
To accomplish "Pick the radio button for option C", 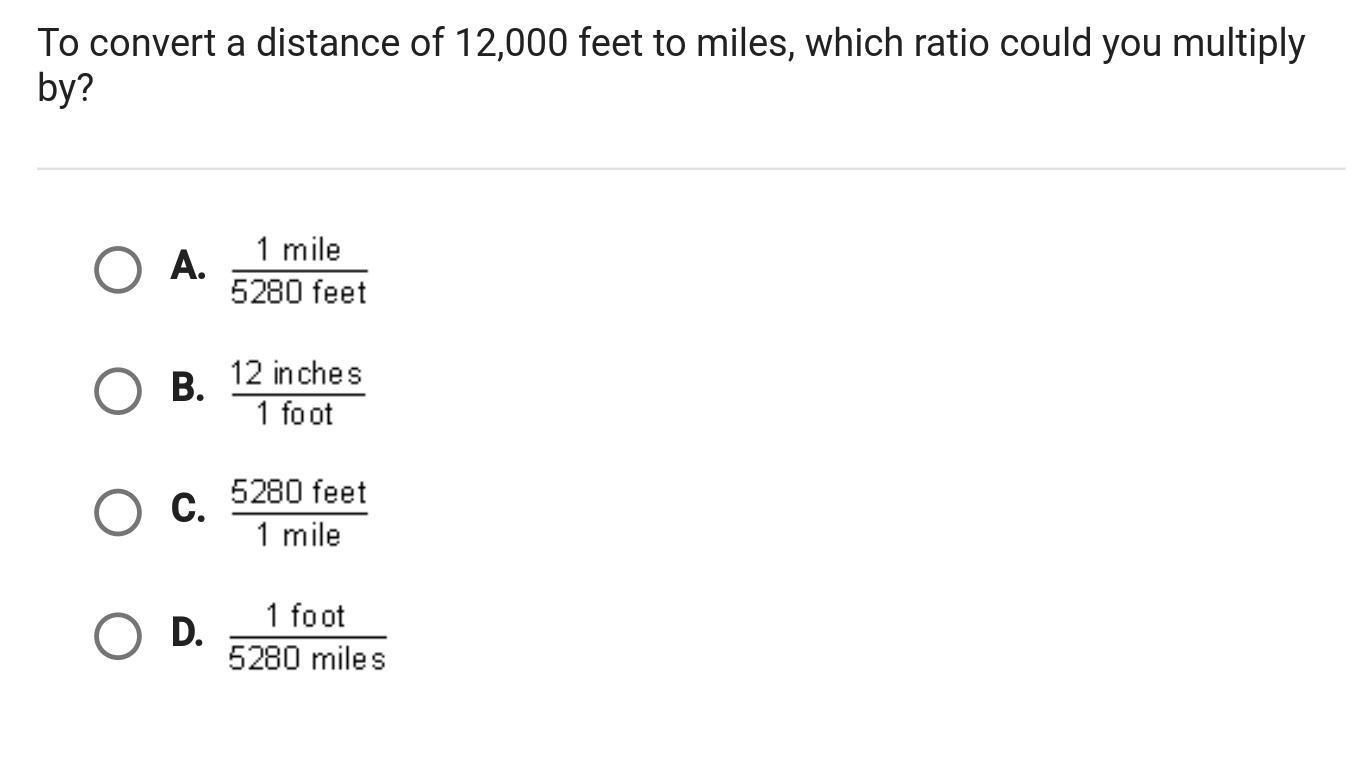I will point(117,513).
